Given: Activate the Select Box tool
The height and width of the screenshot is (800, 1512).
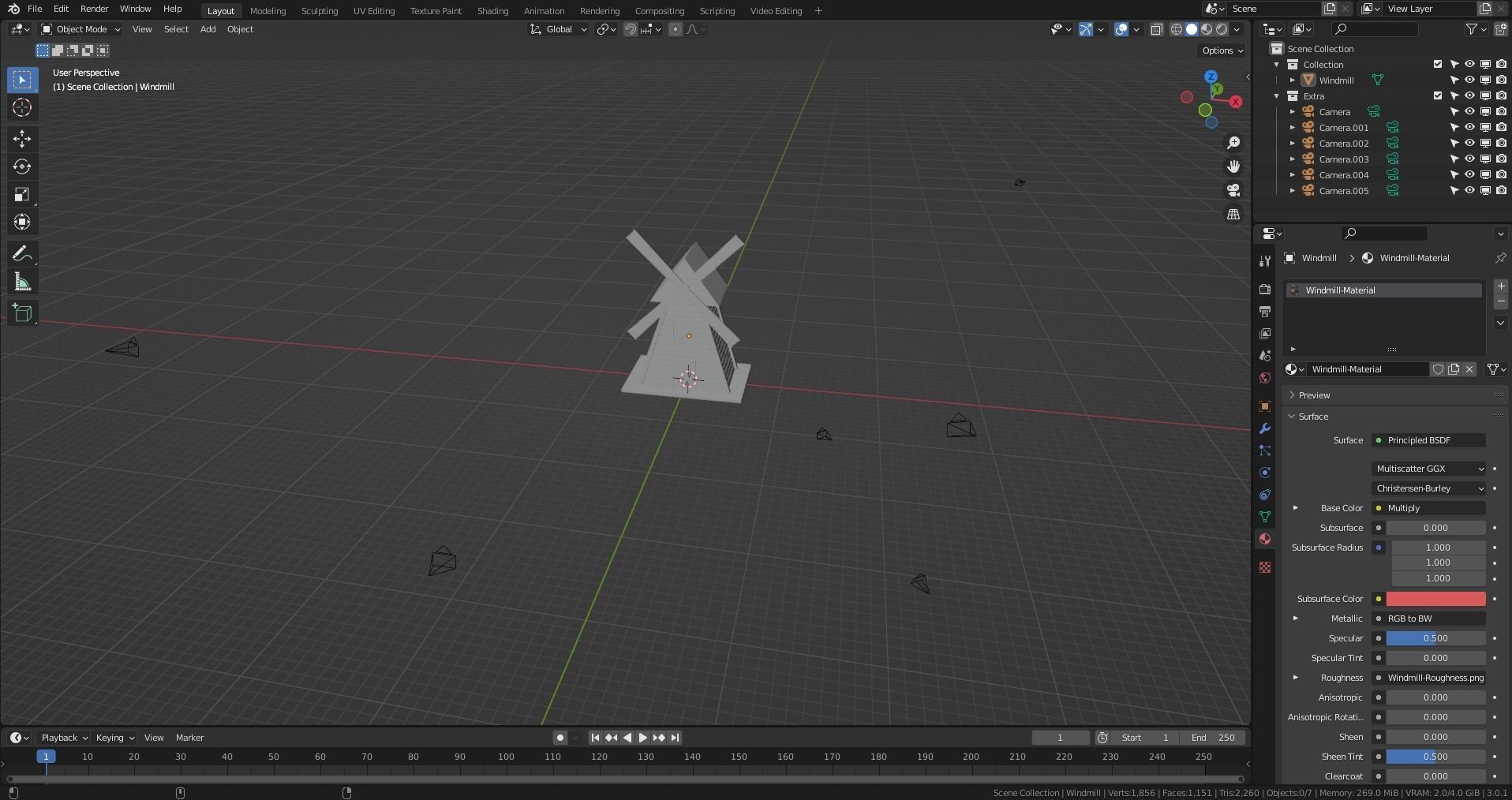Looking at the screenshot, I should pos(22,80).
